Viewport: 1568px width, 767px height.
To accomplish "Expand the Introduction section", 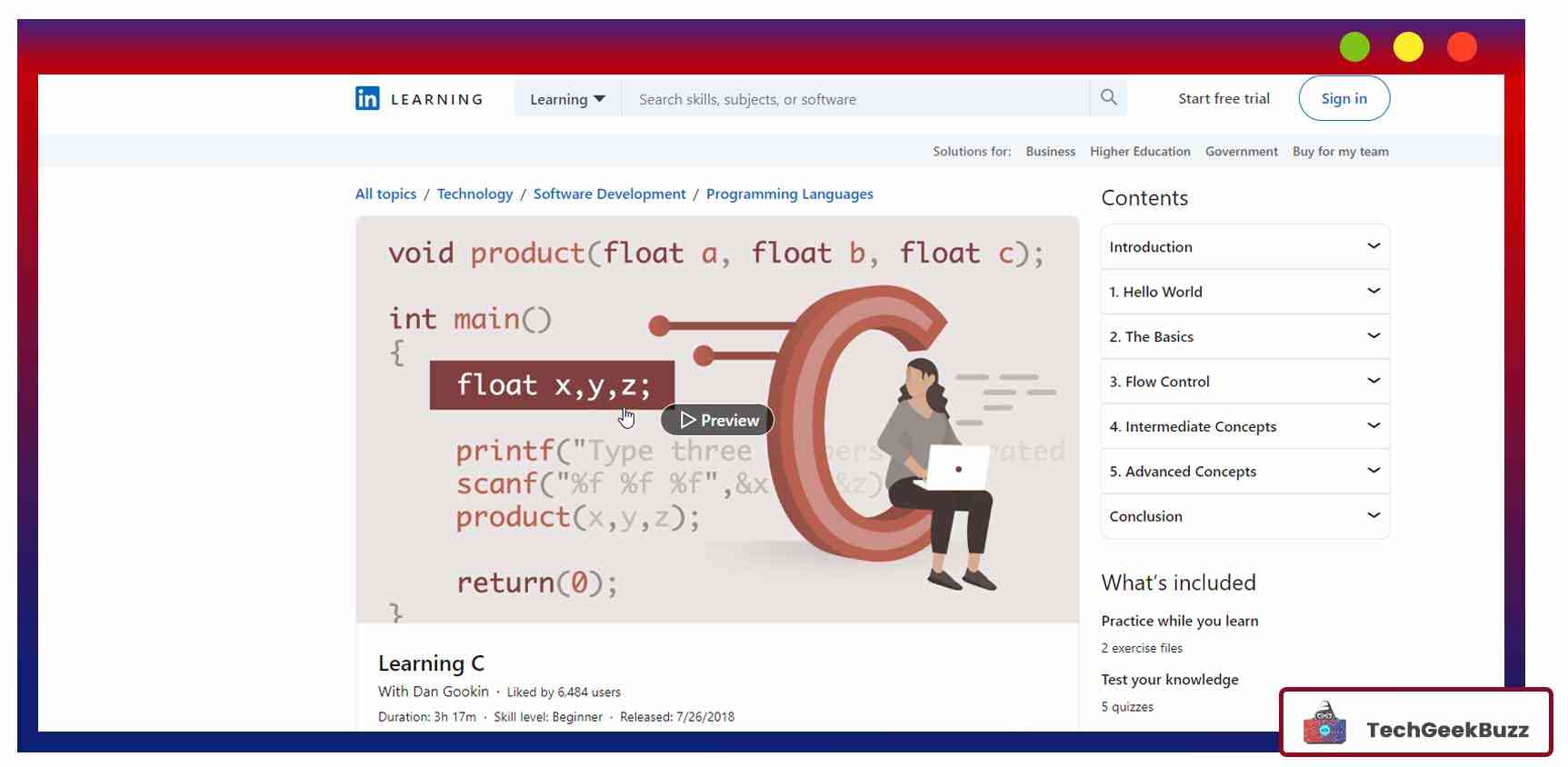I will pos(1244,247).
